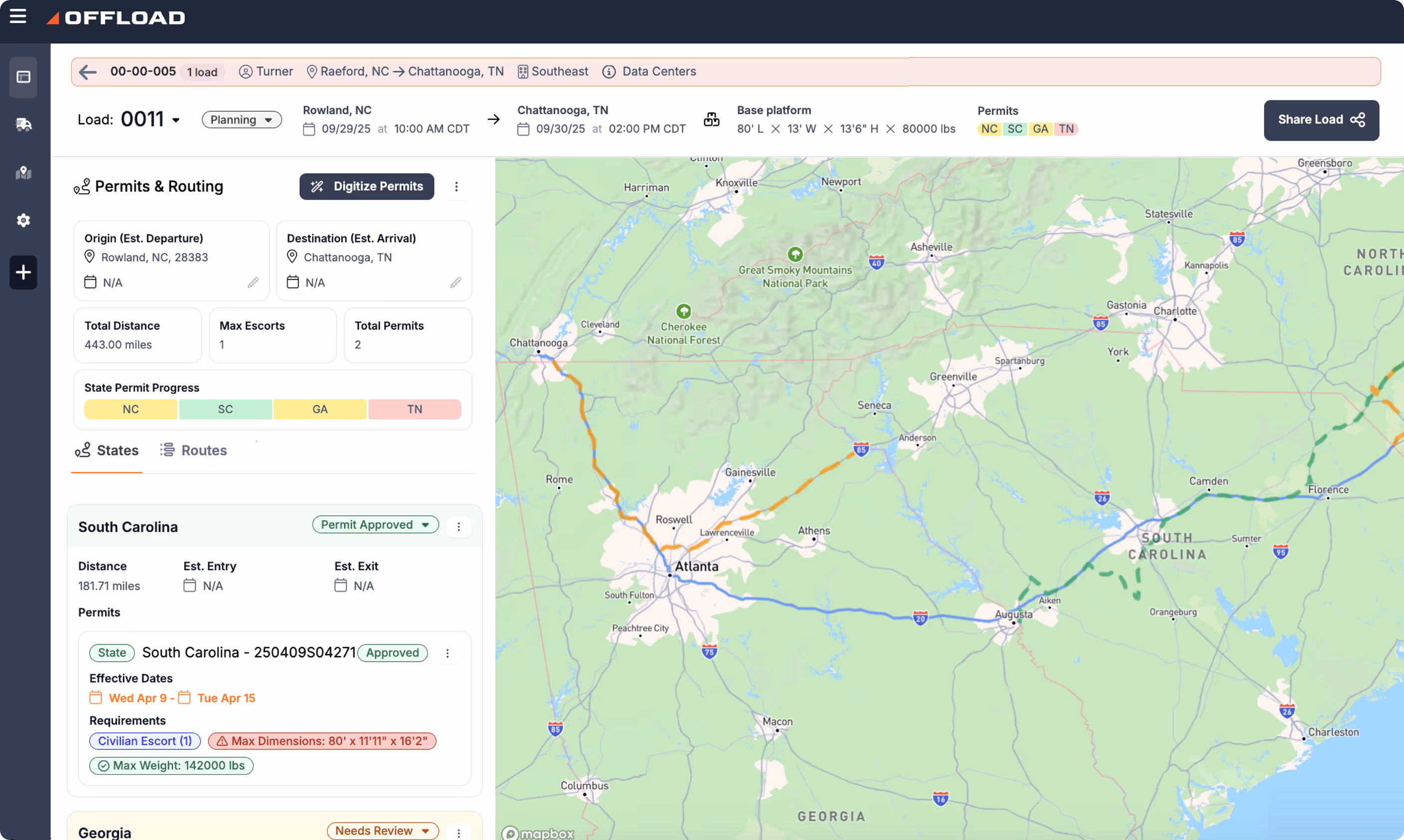
Task: Edit origin departure with pencil icon
Action: (253, 282)
